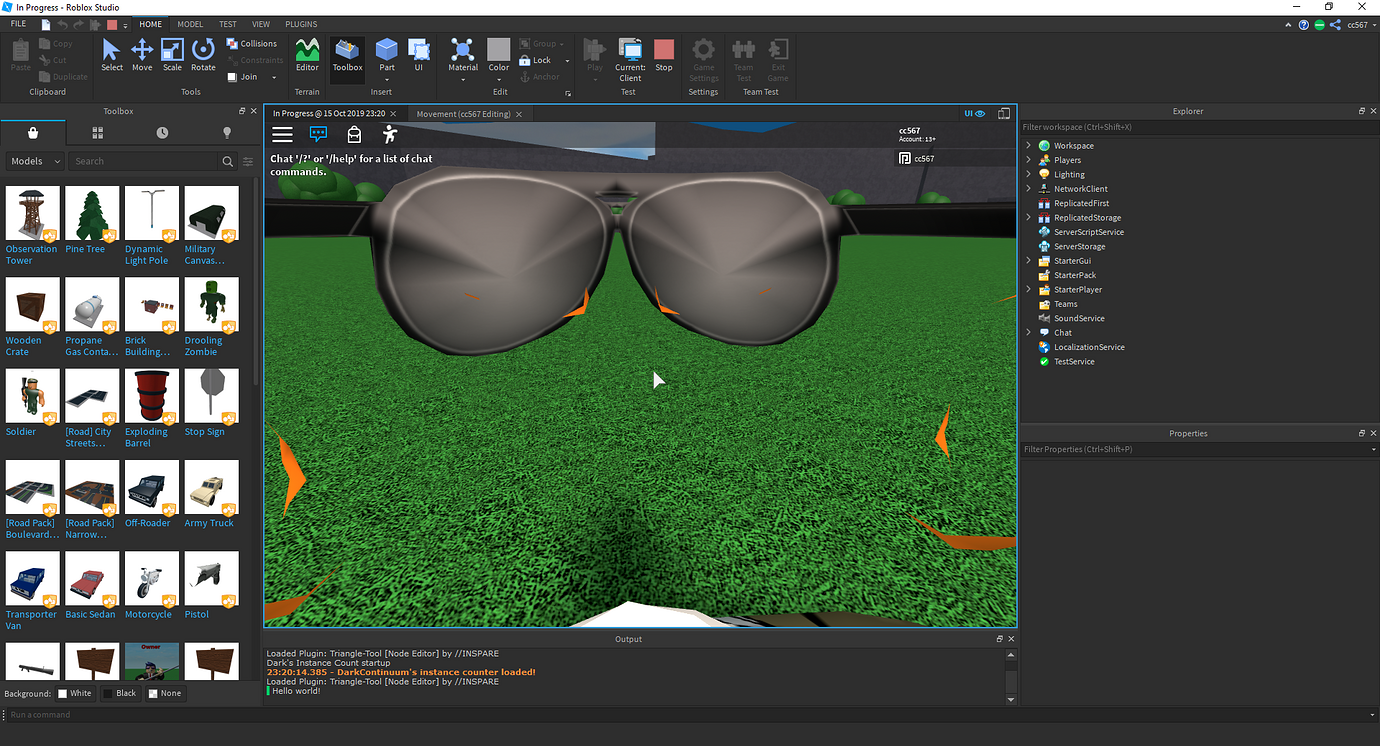Image resolution: width=1380 pixels, height=746 pixels.
Task: Expand the ReplicatedStorage tree node
Action: (1028, 218)
